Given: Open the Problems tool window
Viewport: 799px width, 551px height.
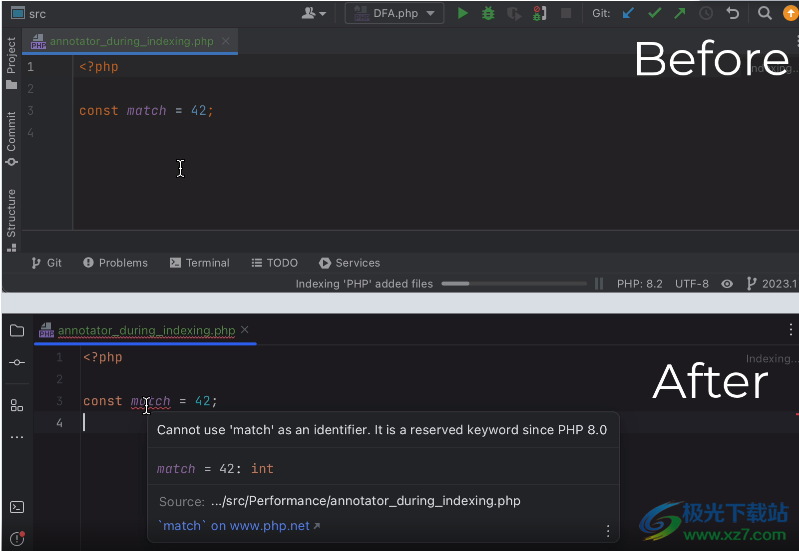Looking at the screenshot, I should point(116,263).
